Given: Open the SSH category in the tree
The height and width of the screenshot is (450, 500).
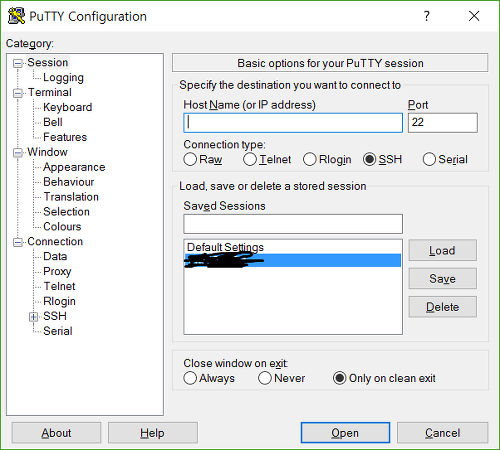Looking at the screenshot, I should (55, 316).
